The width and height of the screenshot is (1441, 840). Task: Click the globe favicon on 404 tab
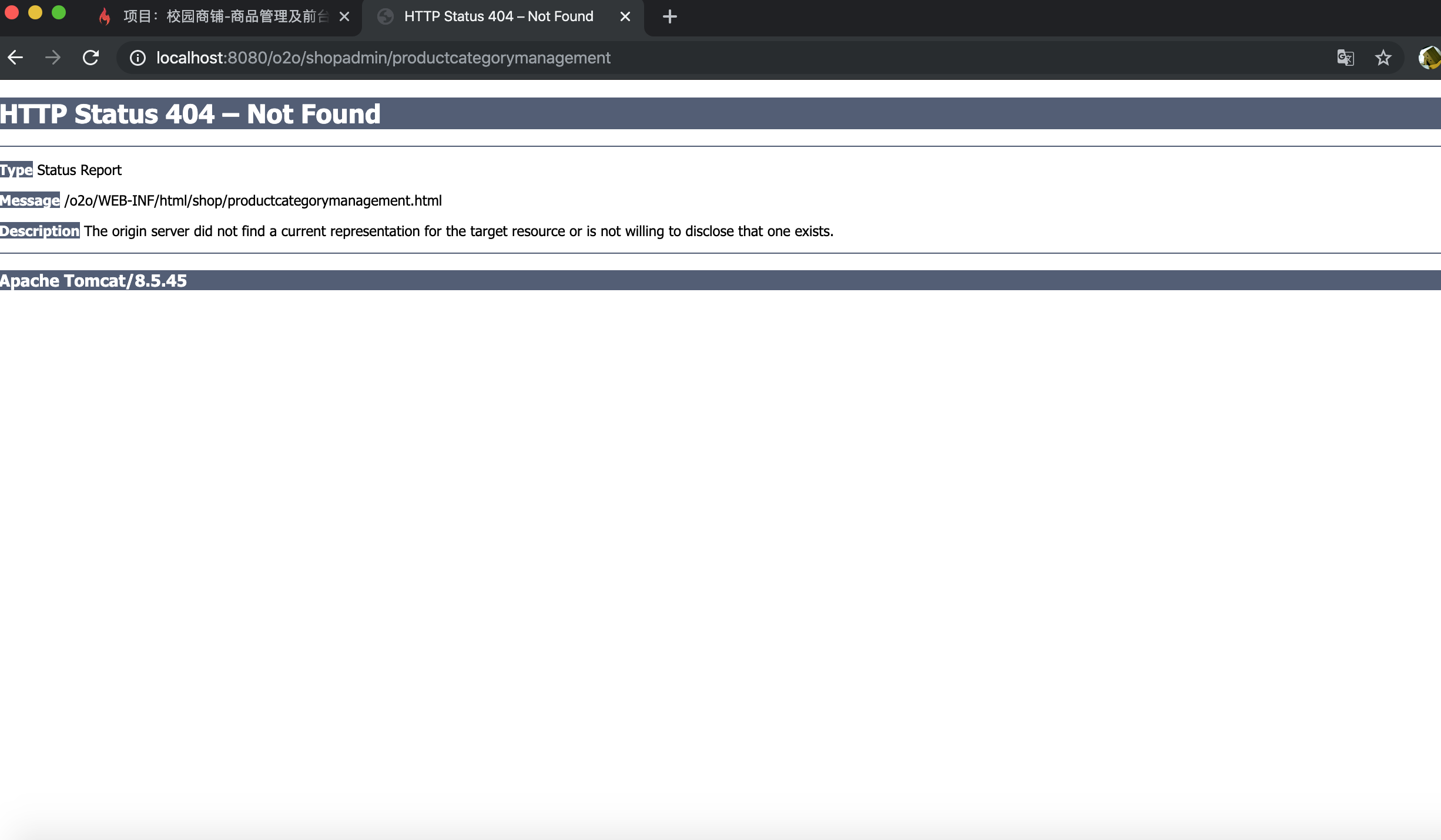click(386, 16)
